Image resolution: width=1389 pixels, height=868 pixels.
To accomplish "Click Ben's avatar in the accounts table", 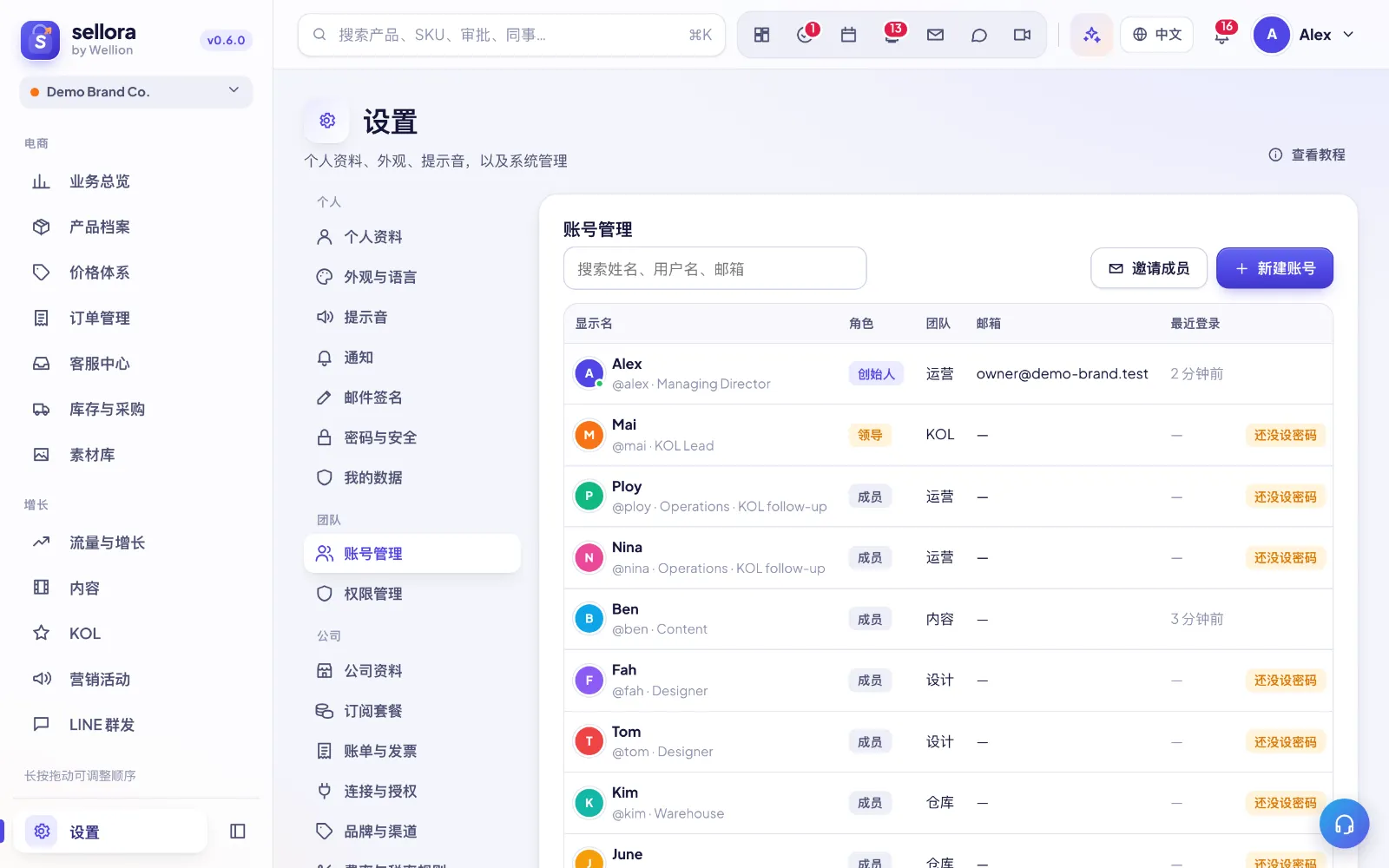I will coord(589,619).
